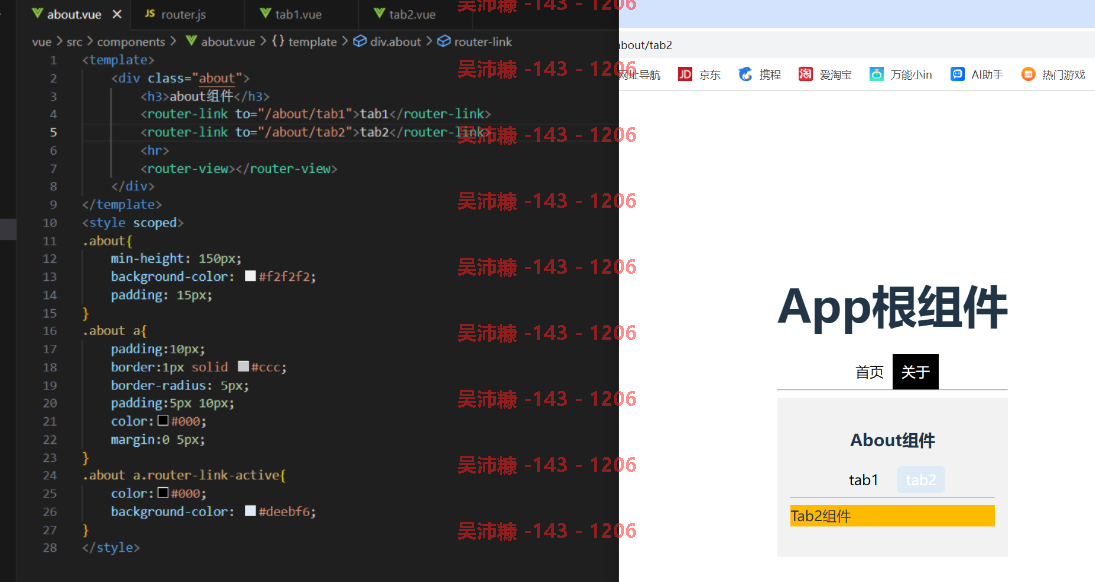Click the cube icon before router-link breadcrumb
The height and width of the screenshot is (582, 1095).
click(x=443, y=41)
